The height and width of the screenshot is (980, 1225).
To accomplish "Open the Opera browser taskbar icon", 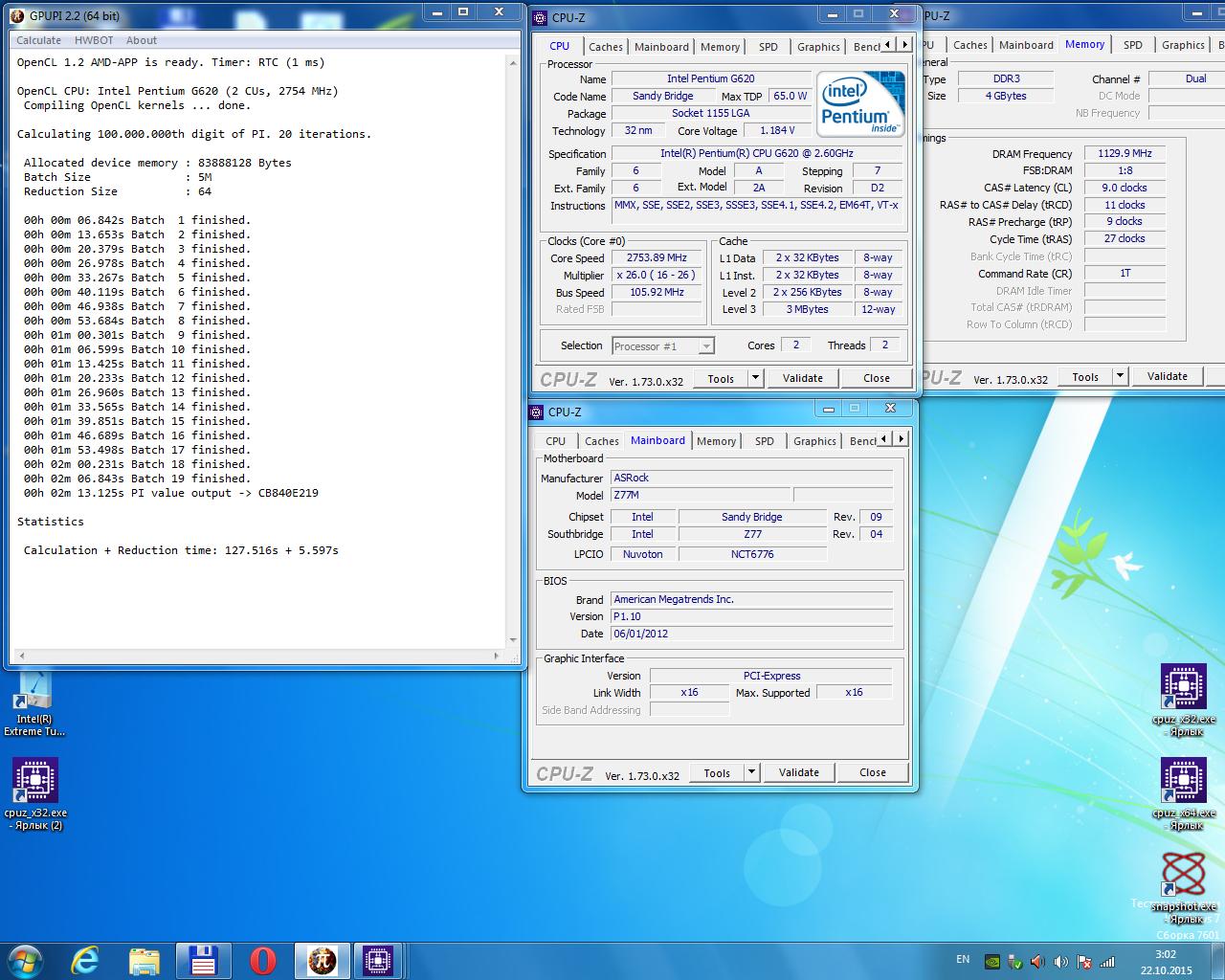I will tap(262, 960).
